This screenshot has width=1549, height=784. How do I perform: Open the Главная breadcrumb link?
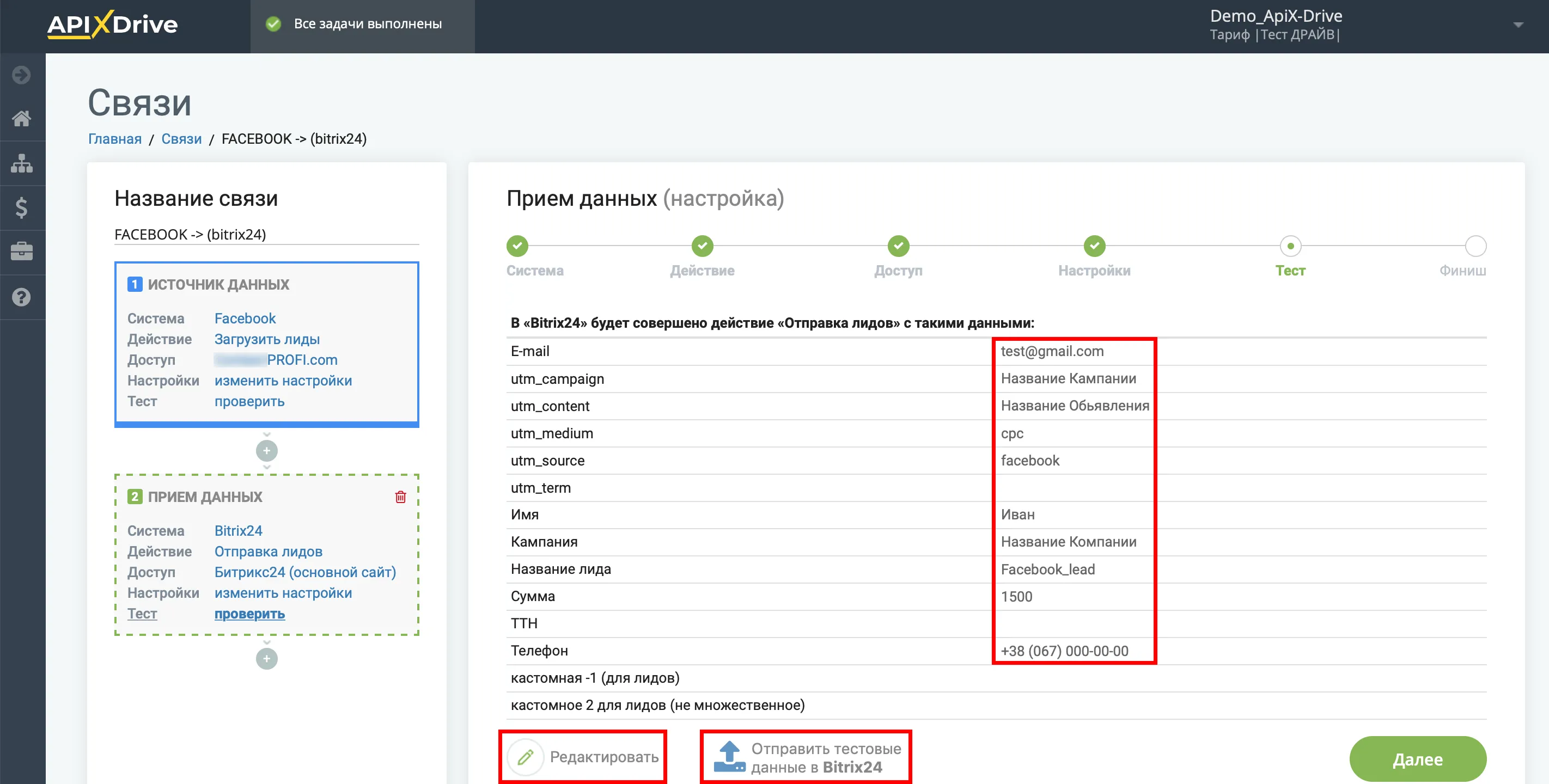[x=115, y=139]
